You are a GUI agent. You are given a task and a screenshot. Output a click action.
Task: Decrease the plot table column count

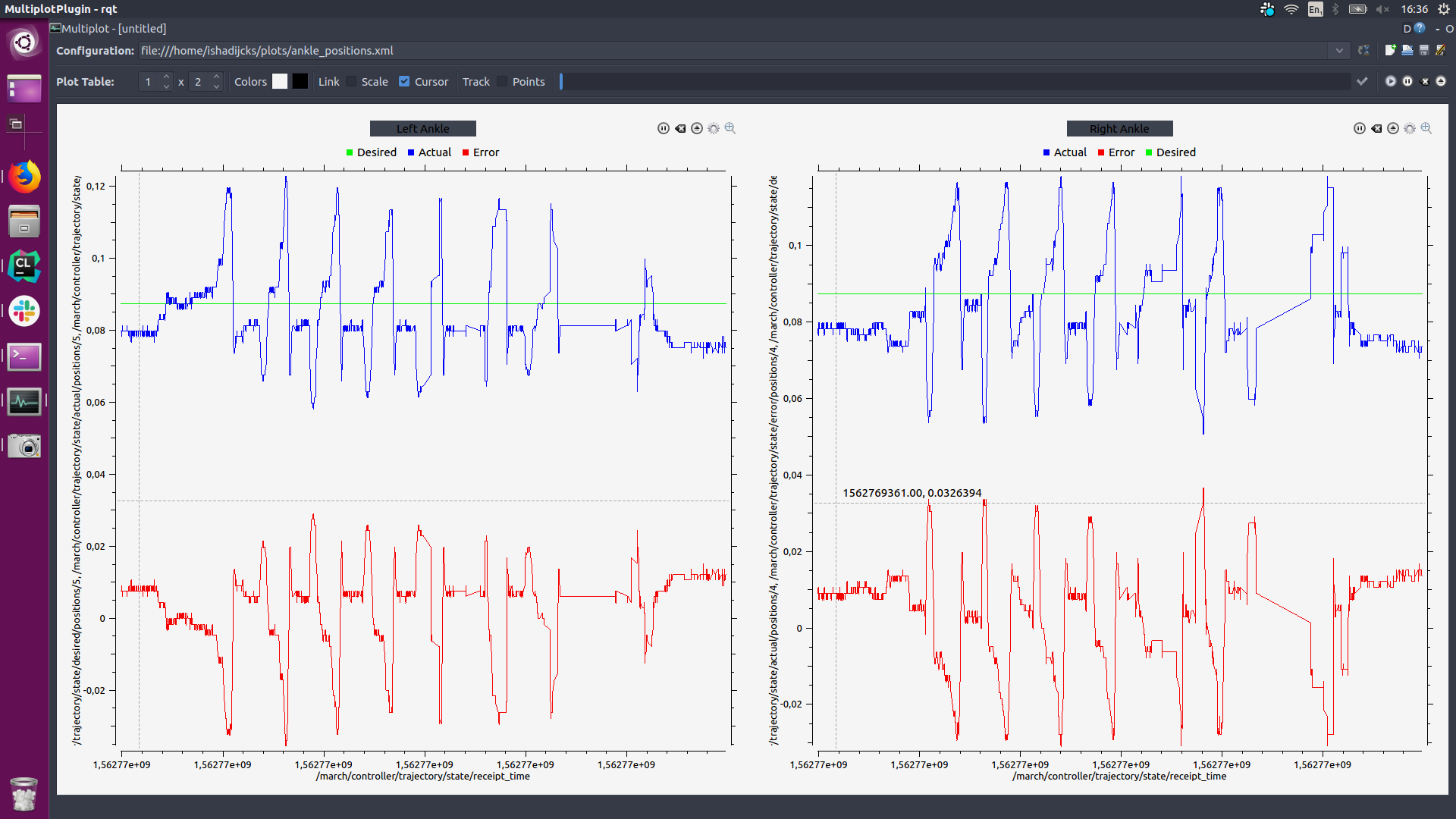(x=217, y=86)
